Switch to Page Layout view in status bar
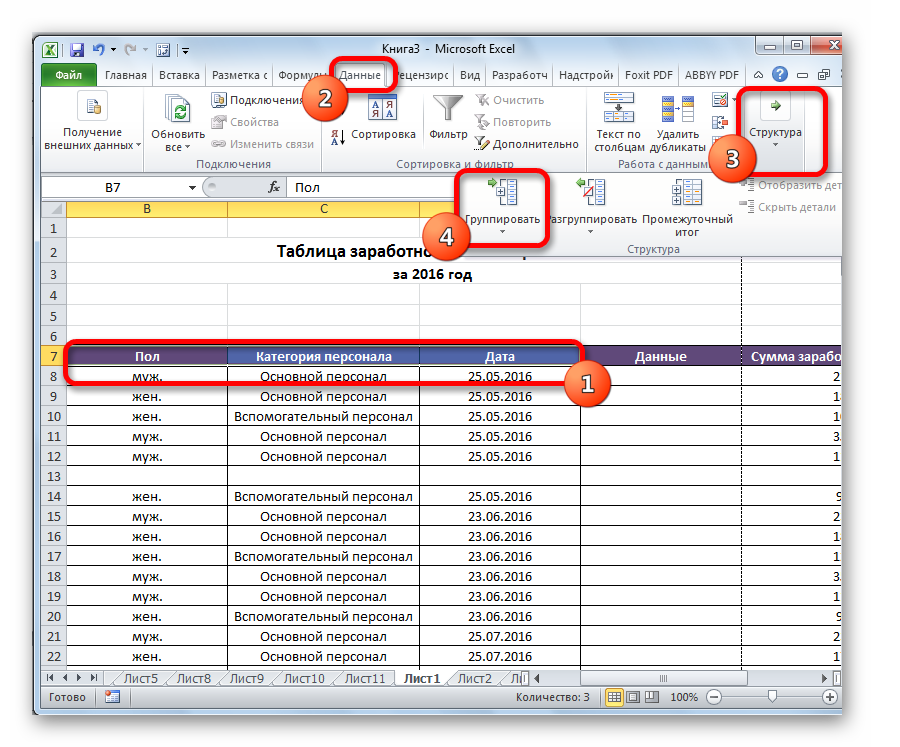Screen dimensions: 900x747 click(634, 697)
